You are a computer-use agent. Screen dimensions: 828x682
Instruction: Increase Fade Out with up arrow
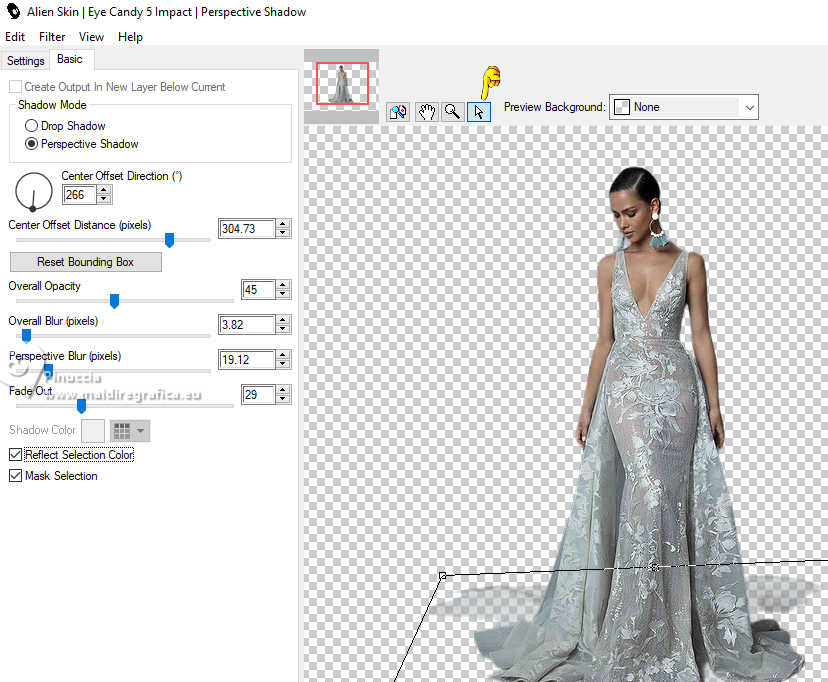point(283,390)
